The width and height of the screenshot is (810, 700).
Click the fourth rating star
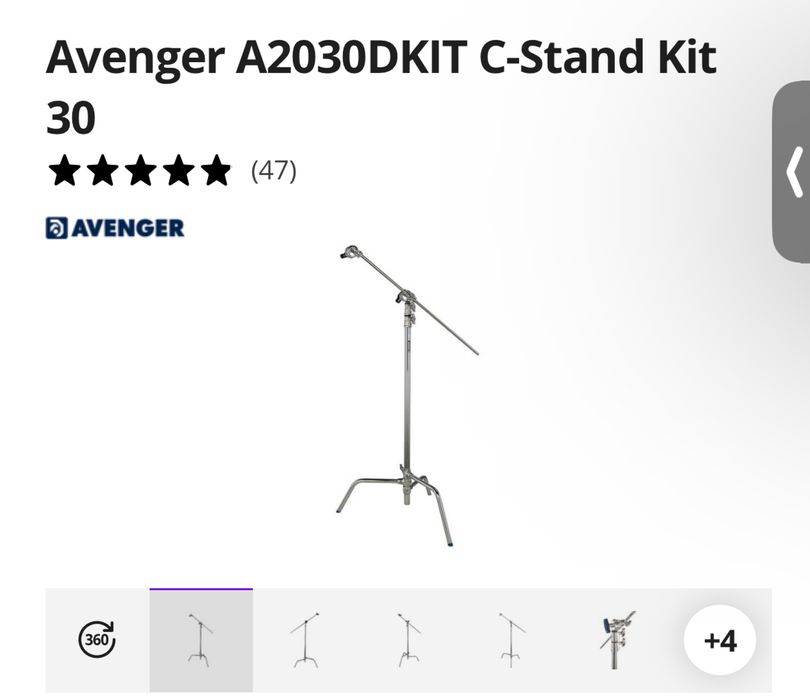coord(178,170)
